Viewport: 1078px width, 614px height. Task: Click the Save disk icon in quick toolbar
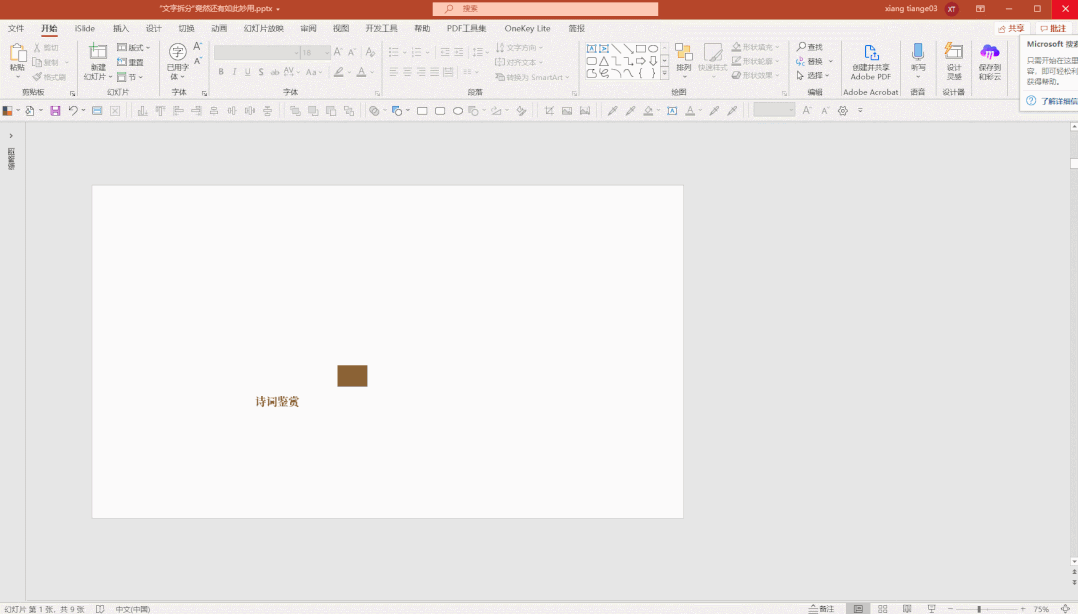click(x=55, y=111)
